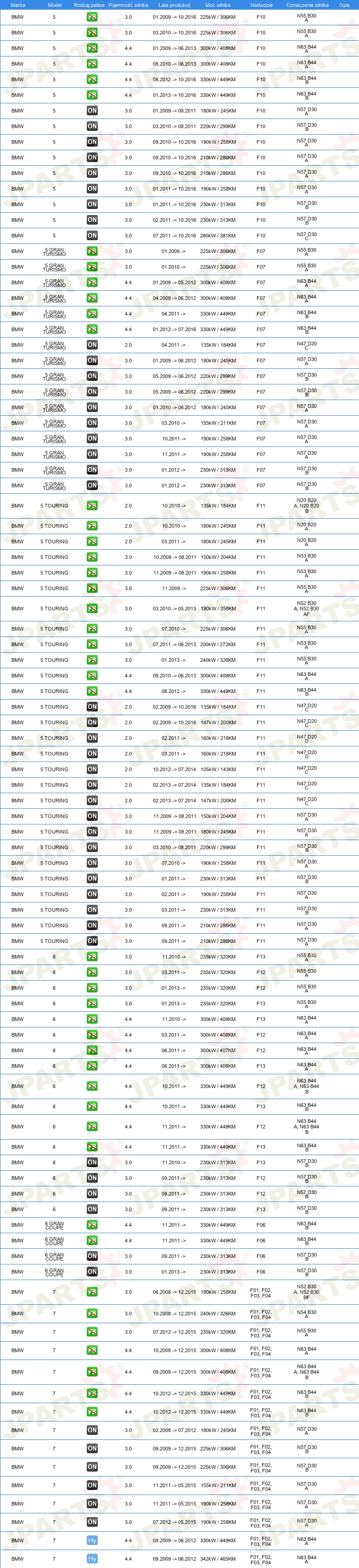Click ON icon in 5 Touring 11.2009 -> 08.2011 150kW row

92,816
